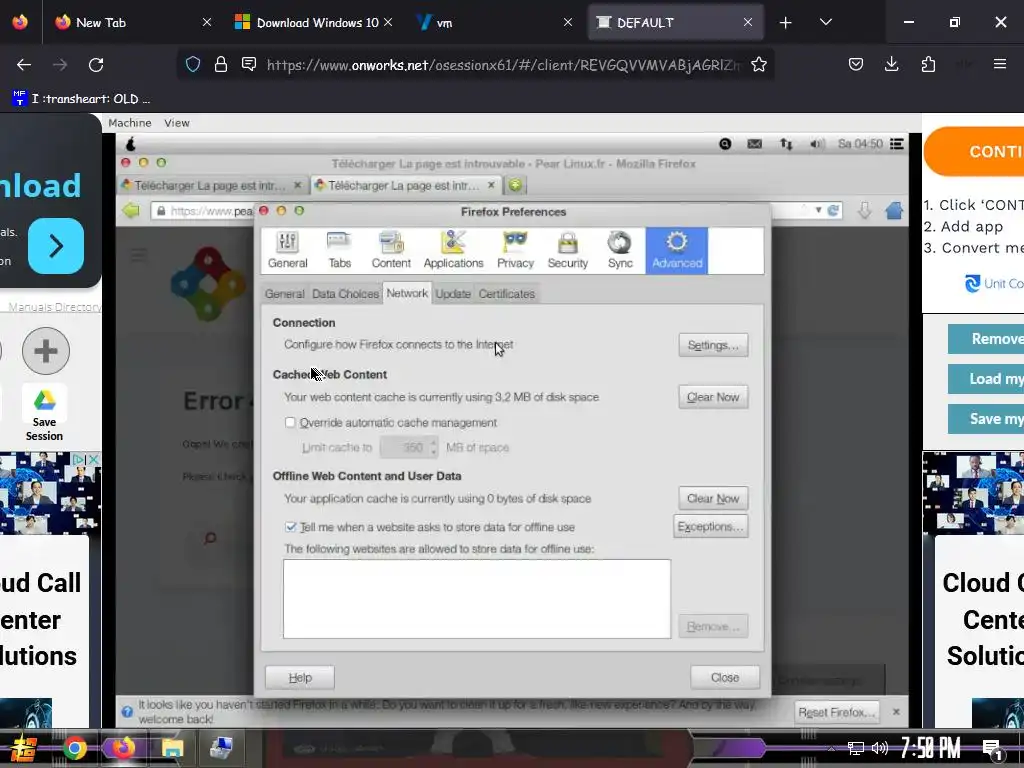Reload the onworks page

point(96,65)
